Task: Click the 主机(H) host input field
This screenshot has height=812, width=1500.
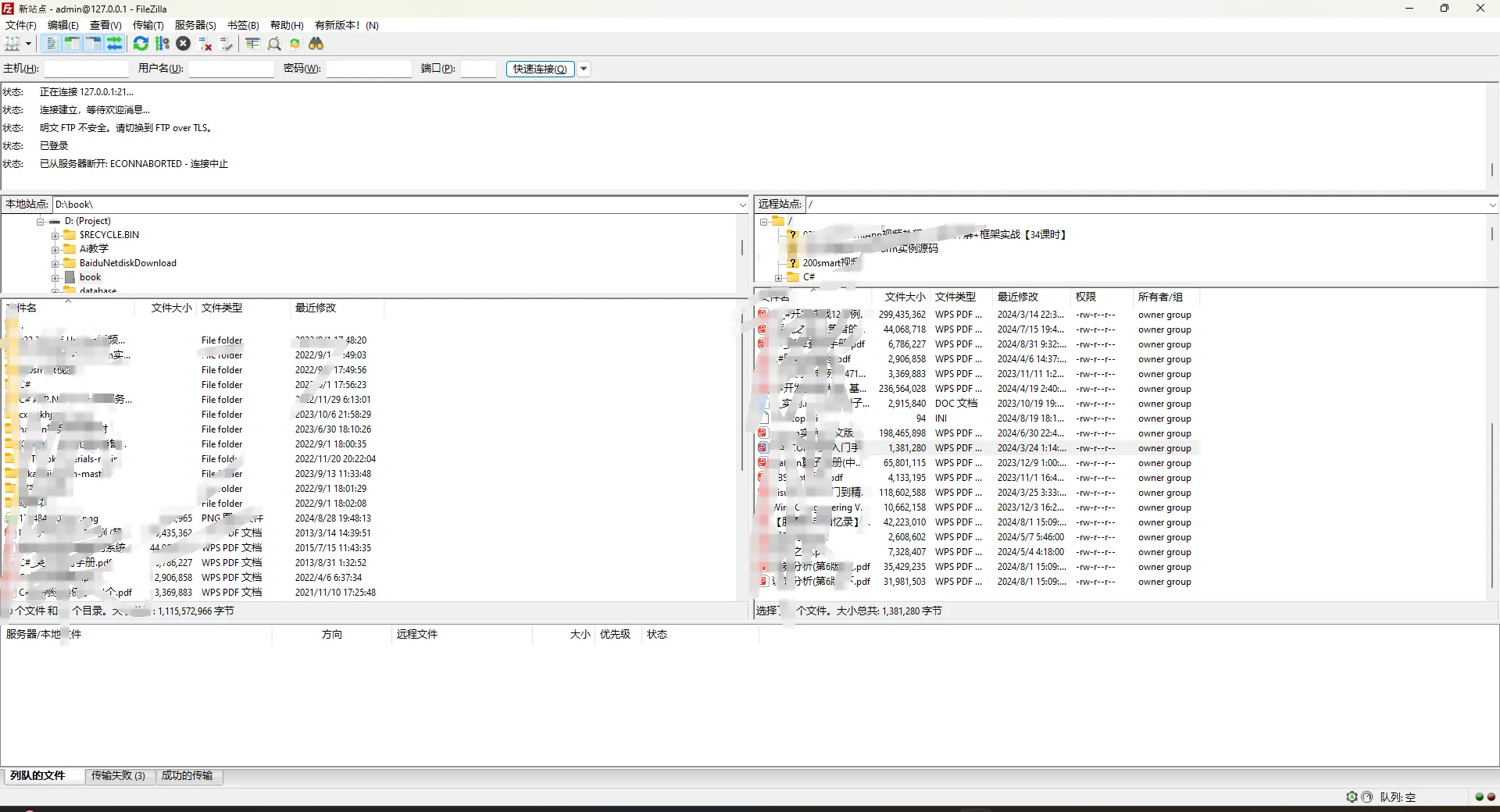Action: tap(86, 69)
